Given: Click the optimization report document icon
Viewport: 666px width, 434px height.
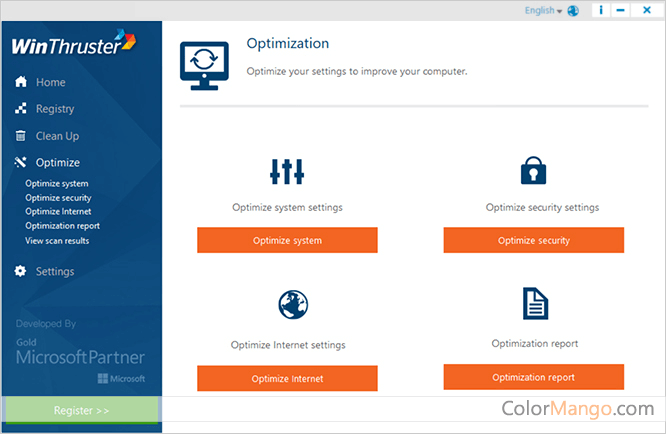Looking at the screenshot, I should coord(535,303).
